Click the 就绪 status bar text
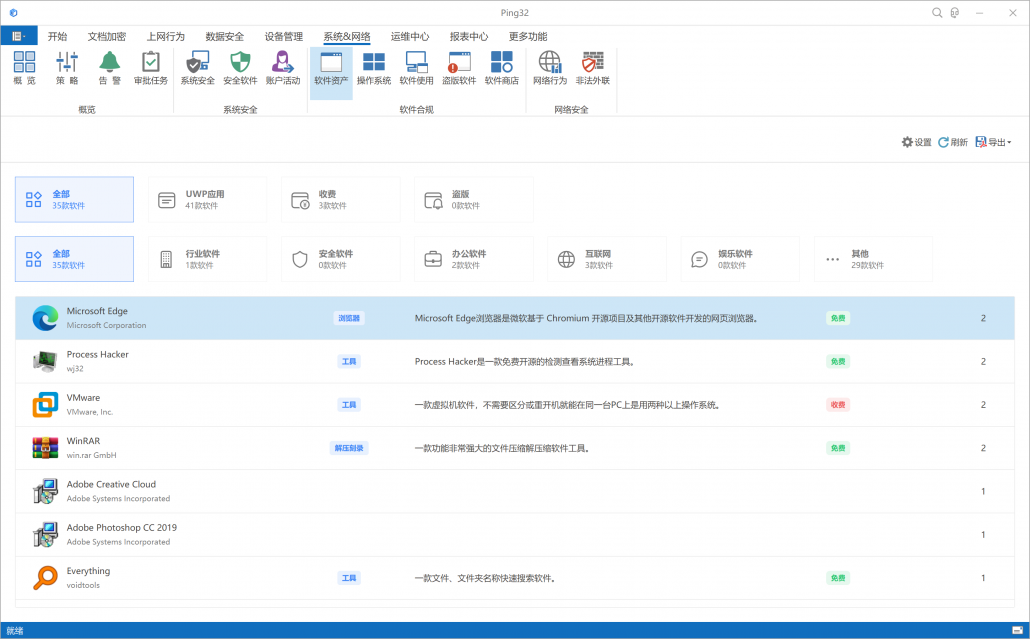Screen dimensions: 1030x639 pos(14,630)
